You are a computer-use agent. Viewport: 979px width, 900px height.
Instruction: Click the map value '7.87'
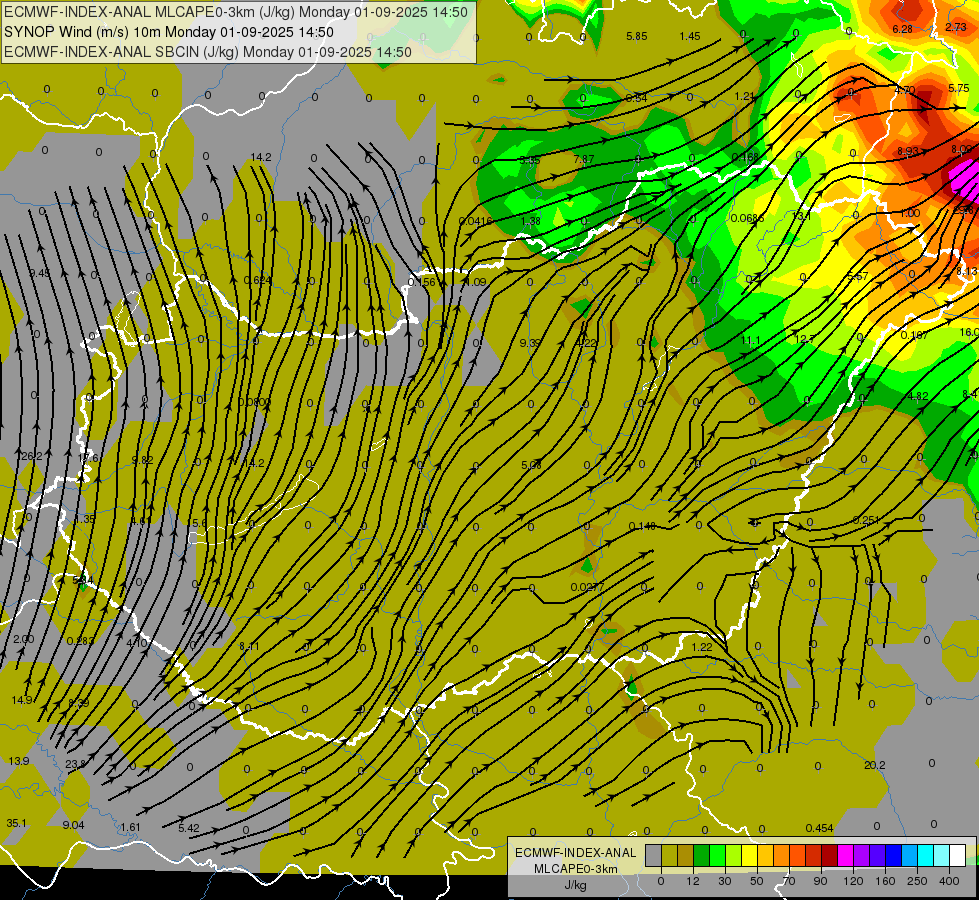584,159
